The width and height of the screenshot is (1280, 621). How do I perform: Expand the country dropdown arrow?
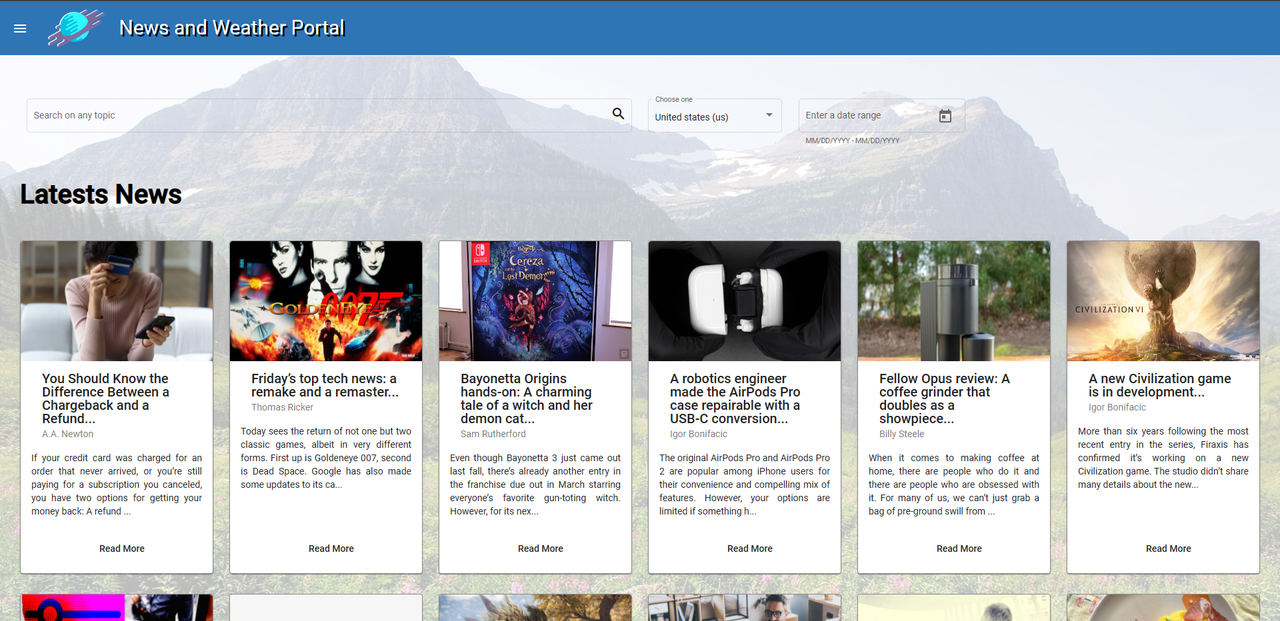pyautogui.click(x=769, y=115)
